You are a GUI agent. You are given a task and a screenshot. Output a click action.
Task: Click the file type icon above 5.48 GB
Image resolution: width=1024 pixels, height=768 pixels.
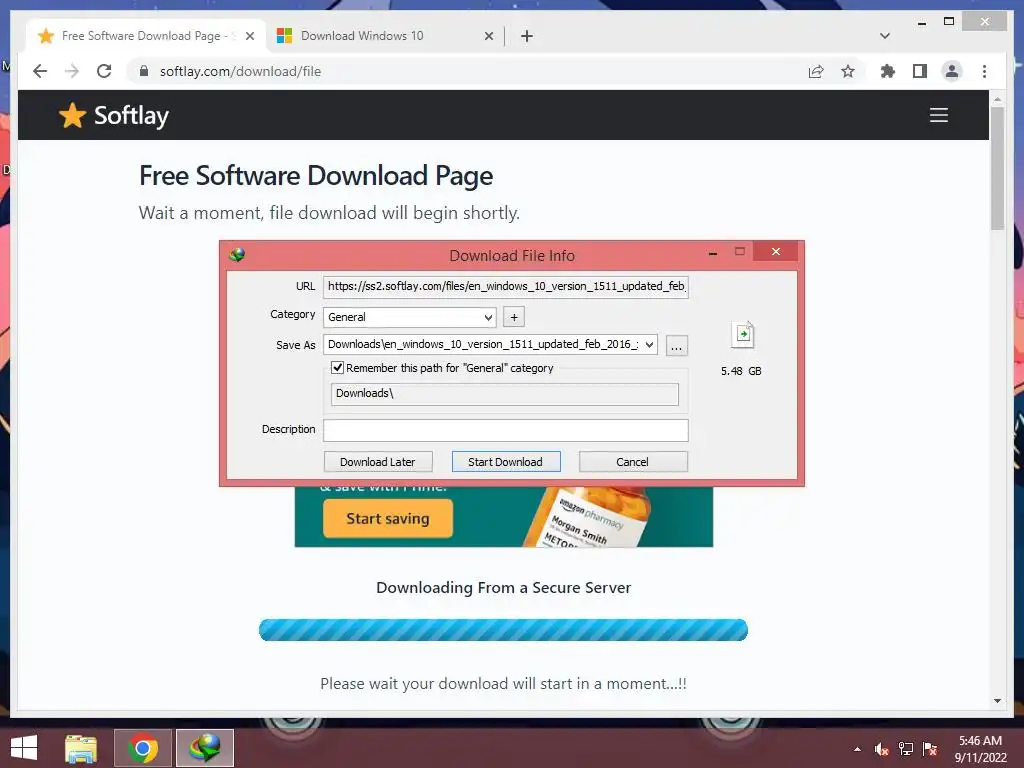(x=743, y=335)
